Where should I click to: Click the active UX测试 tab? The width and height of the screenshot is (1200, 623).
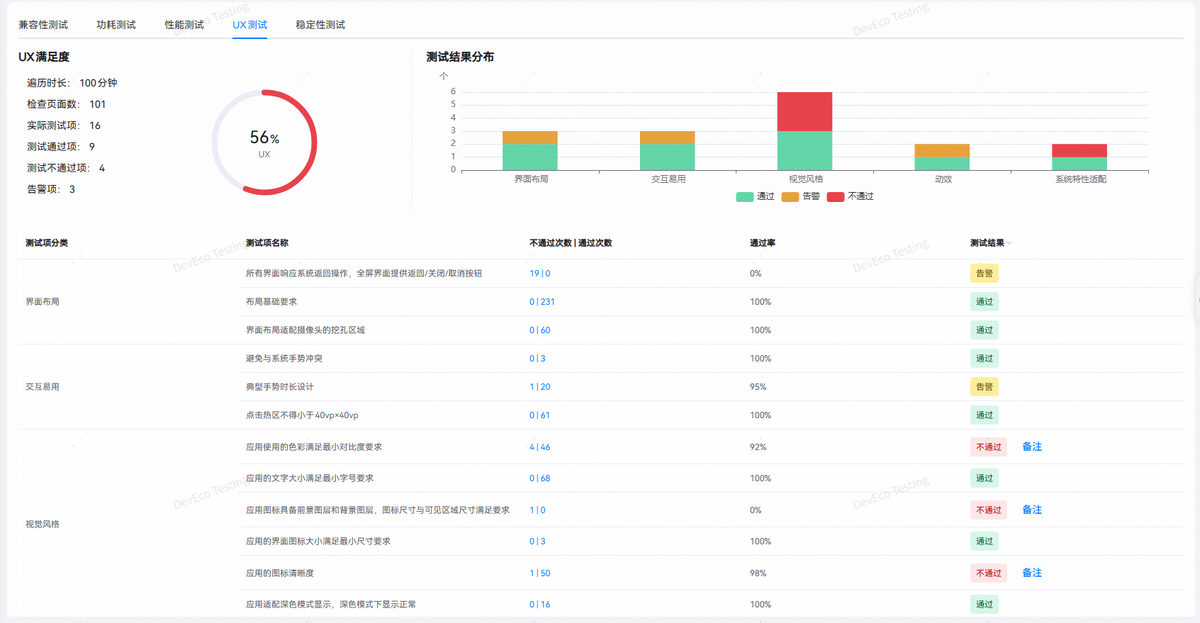pyautogui.click(x=249, y=24)
